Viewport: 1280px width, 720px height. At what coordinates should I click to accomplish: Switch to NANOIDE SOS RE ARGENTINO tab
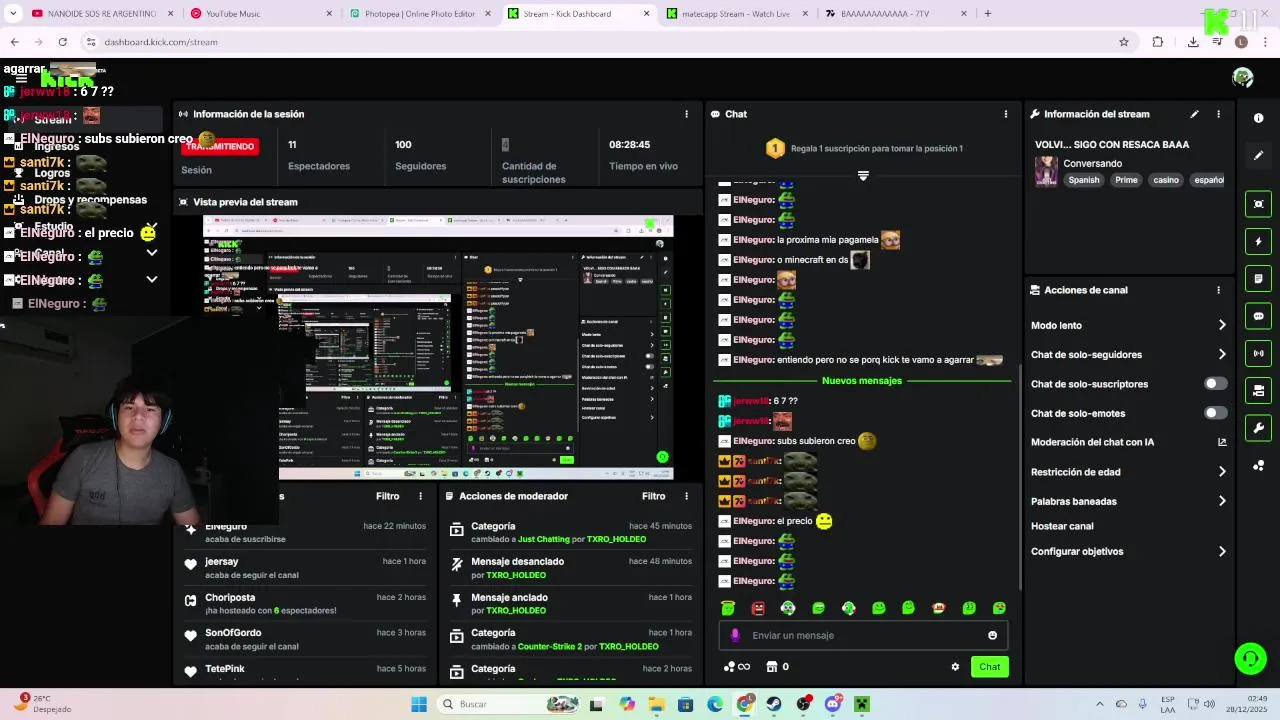click(x=104, y=14)
